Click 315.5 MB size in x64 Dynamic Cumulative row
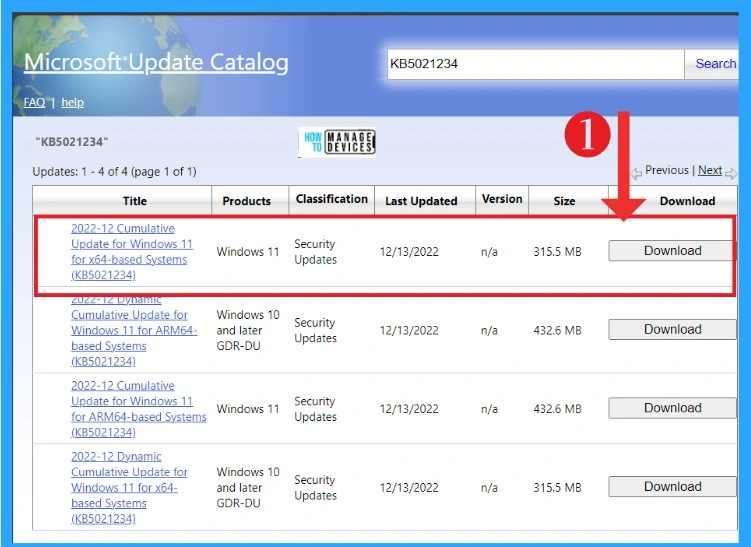The height and width of the screenshot is (547, 751). [x=558, y=487]
